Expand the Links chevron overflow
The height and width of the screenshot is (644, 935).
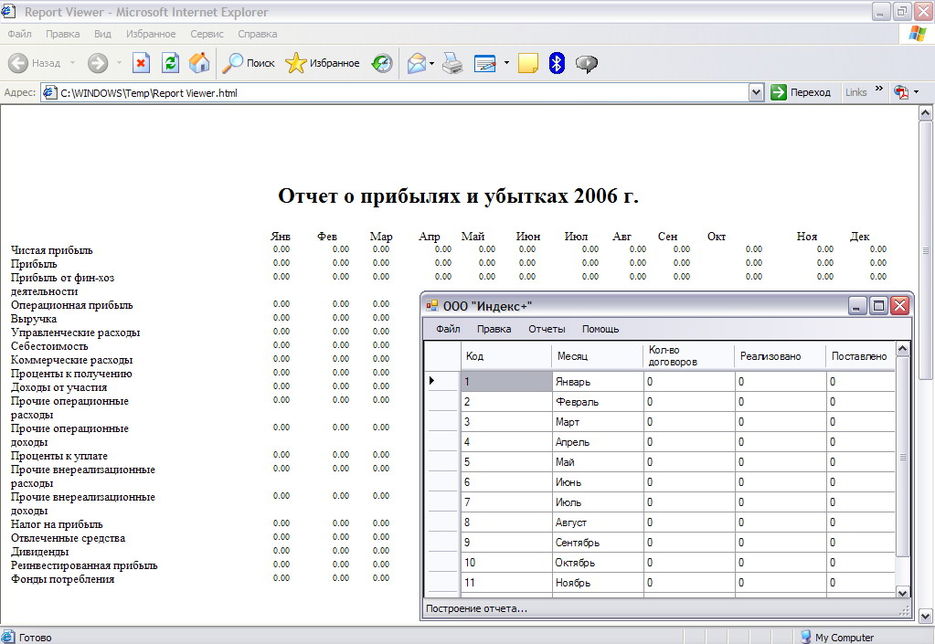pyautogui.click(x=878, y=89)
